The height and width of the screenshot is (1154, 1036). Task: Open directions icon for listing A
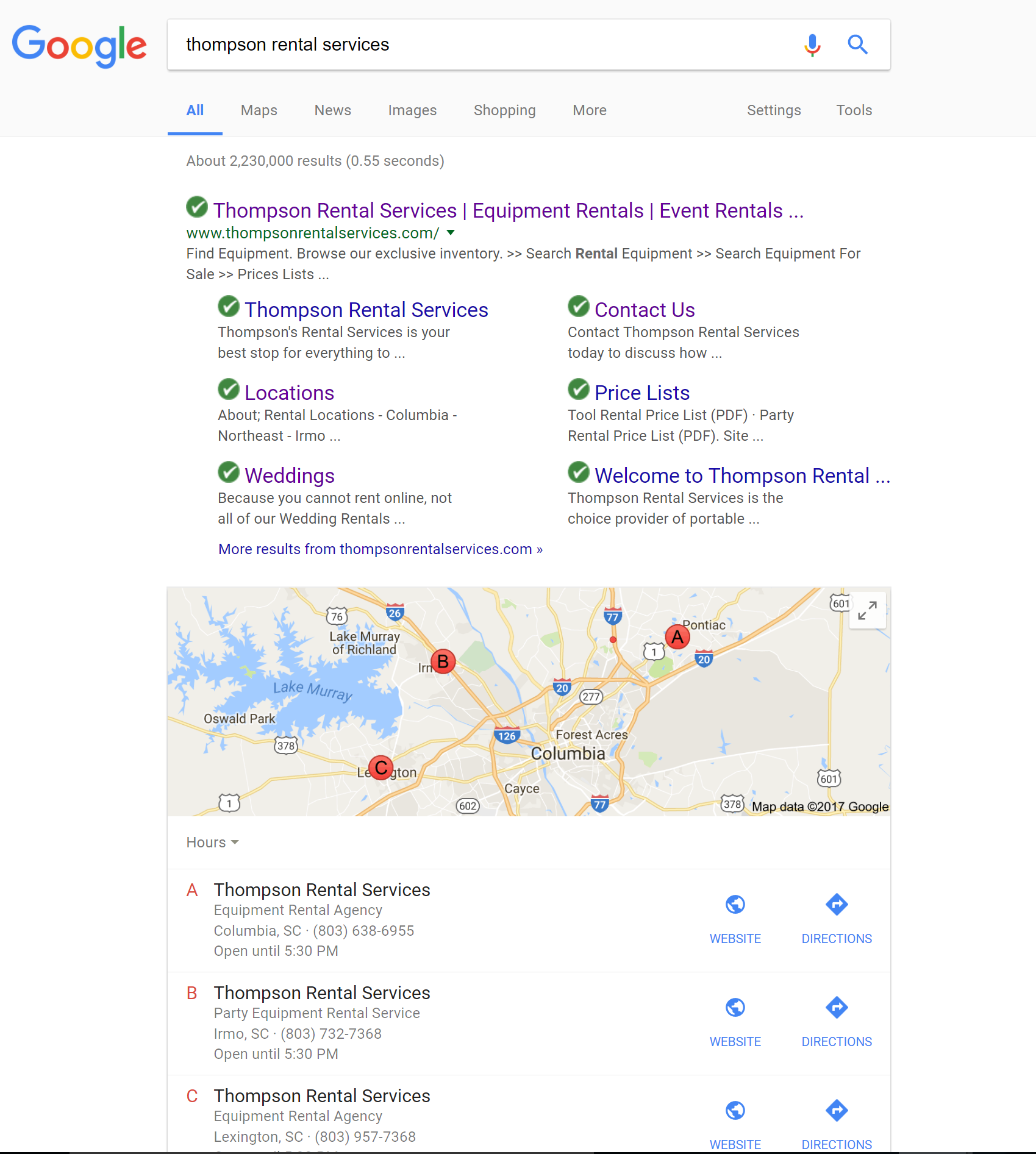click(x=837, y=905)
